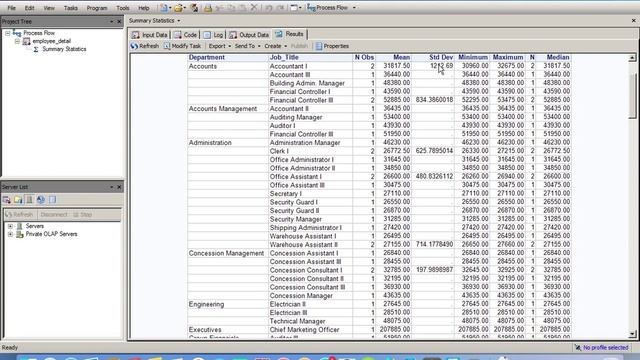Screen dimensions: 640x360
Task: Open the dropdown arrow next to New icon
Action: coord(170,8)
